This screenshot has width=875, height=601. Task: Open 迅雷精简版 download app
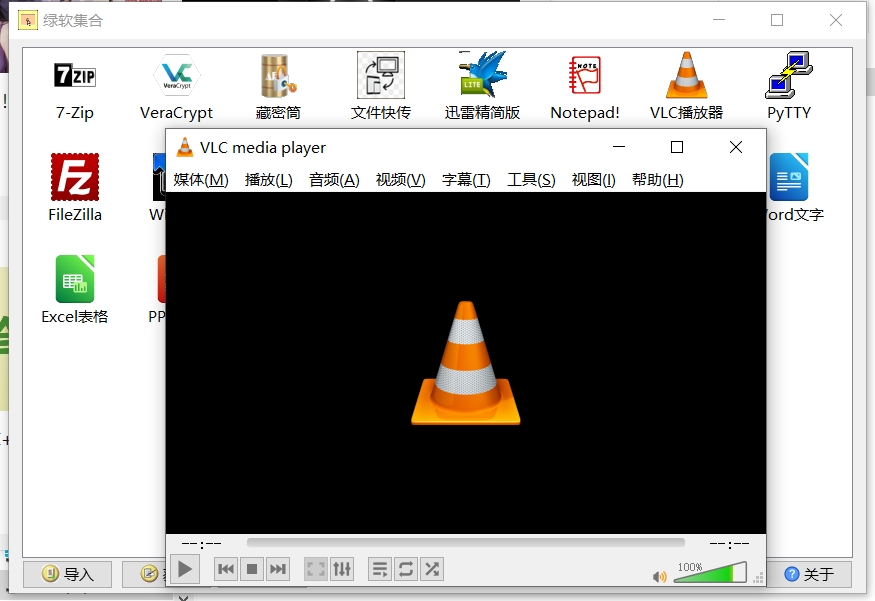[483, 75]
